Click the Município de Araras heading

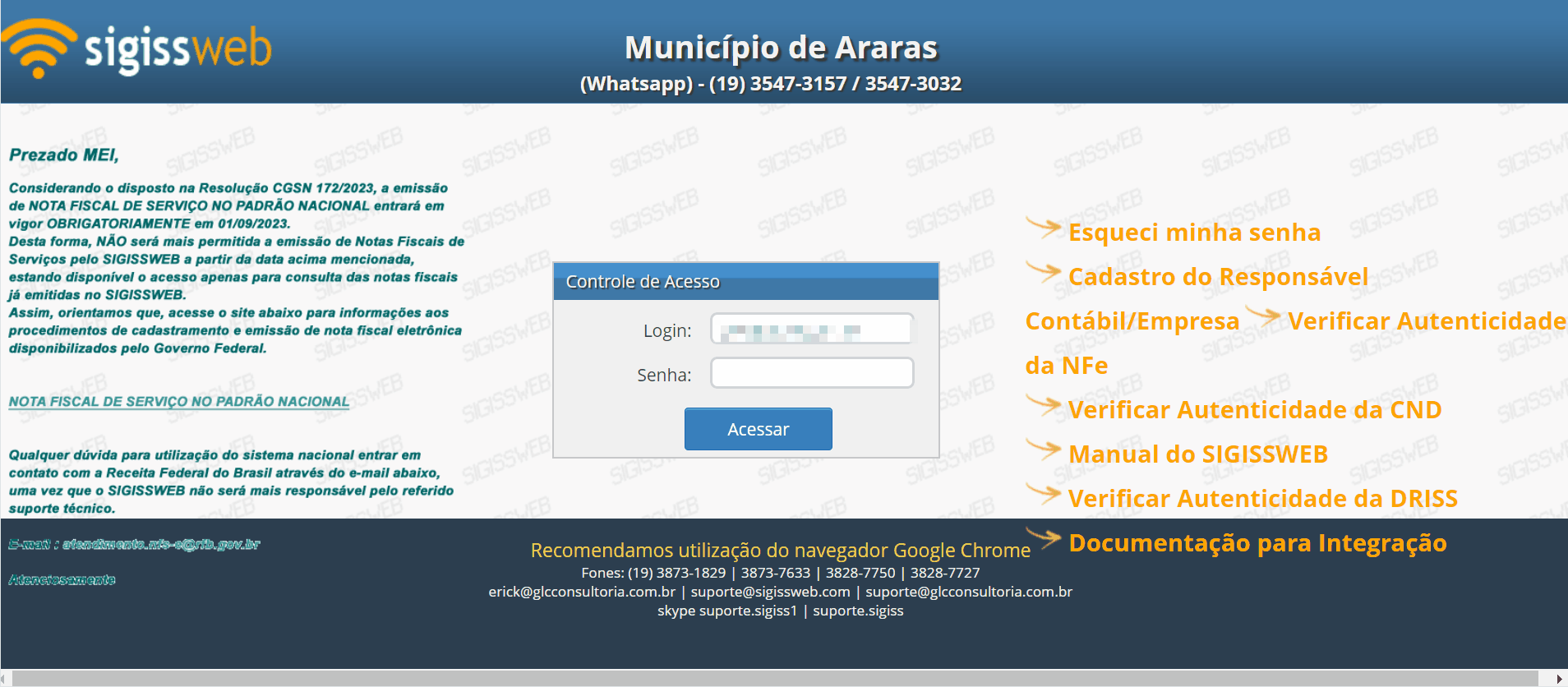[781, 48]
